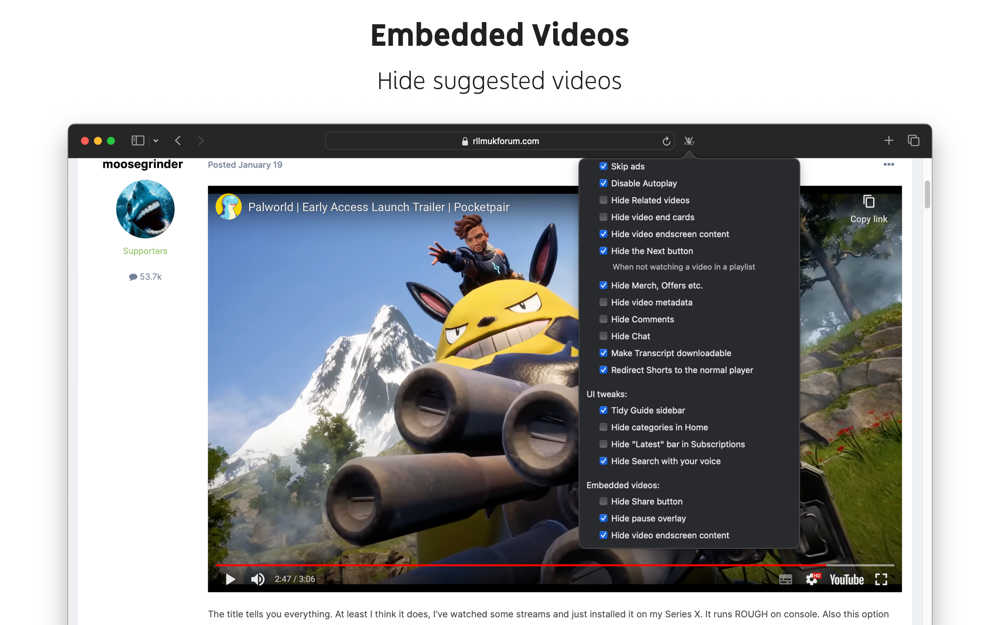Toggle Hide pause overlay
Screen dimensions: 1000x625
pyautogui.click(x=603, y=518)
